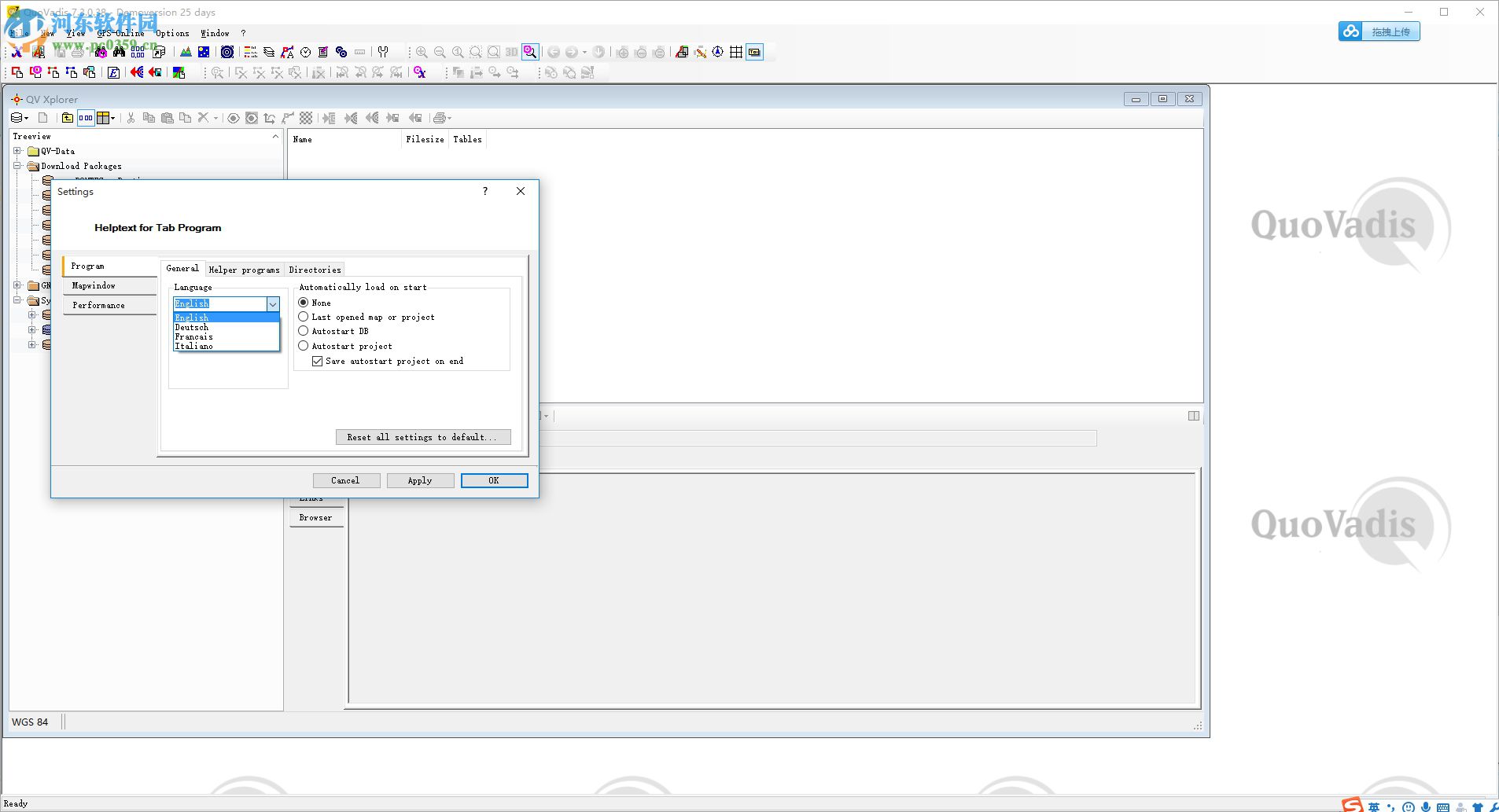Image resolution: width=1499 pixels, height=812 pixels.
Task: Select Deutsch from the Language dropdown list
Action: pyautogui.click(x=192, y=327)
